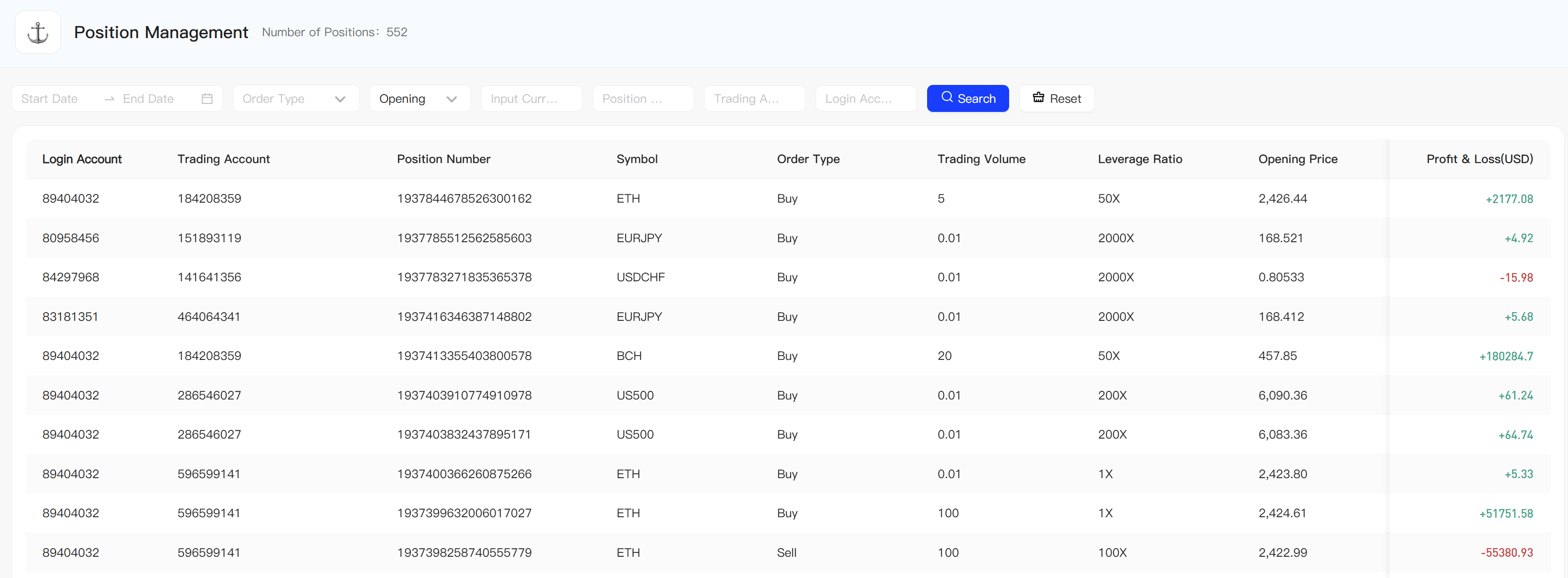1568x578 pixels.
Task: Click profit value +61.24
Action: pyautogui.click(x=1516, y=396)
